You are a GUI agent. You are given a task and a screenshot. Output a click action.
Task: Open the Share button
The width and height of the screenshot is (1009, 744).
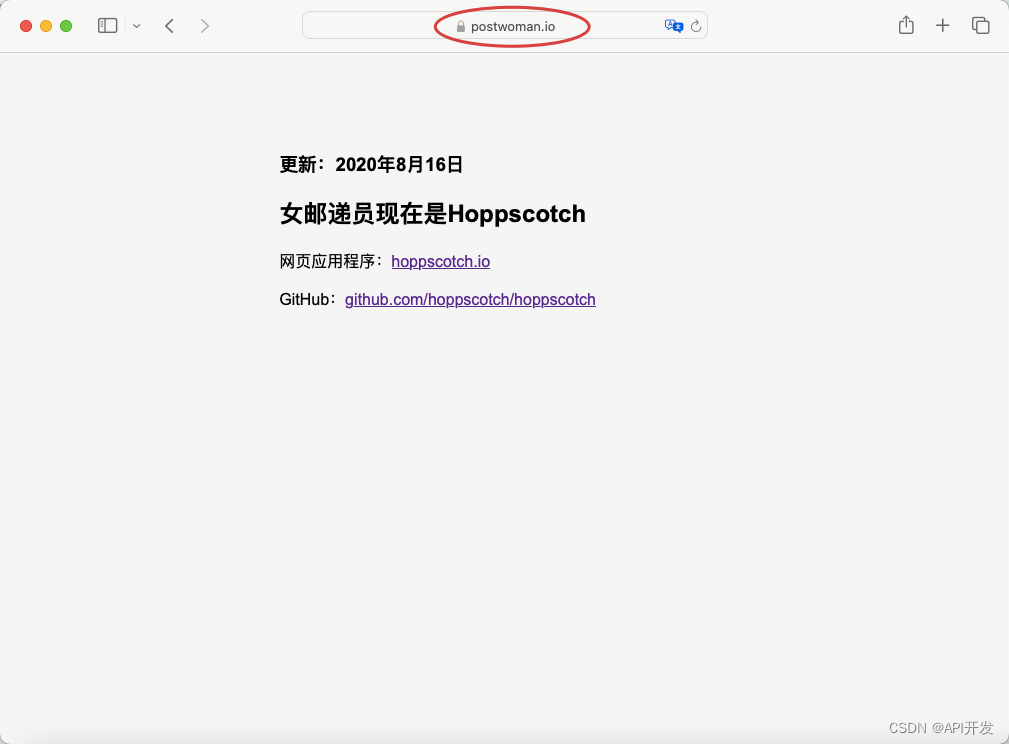click(x=906, y=25)
